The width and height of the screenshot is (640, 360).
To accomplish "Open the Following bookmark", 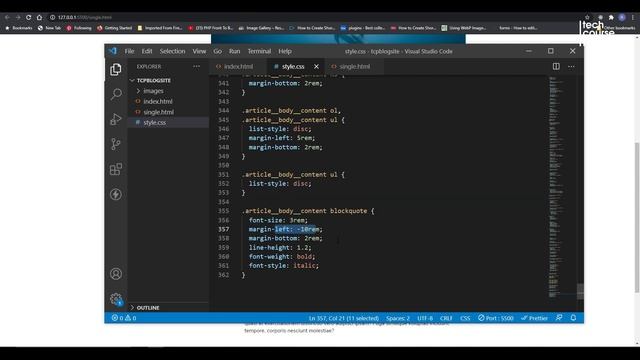I will (x=79, y=28).
